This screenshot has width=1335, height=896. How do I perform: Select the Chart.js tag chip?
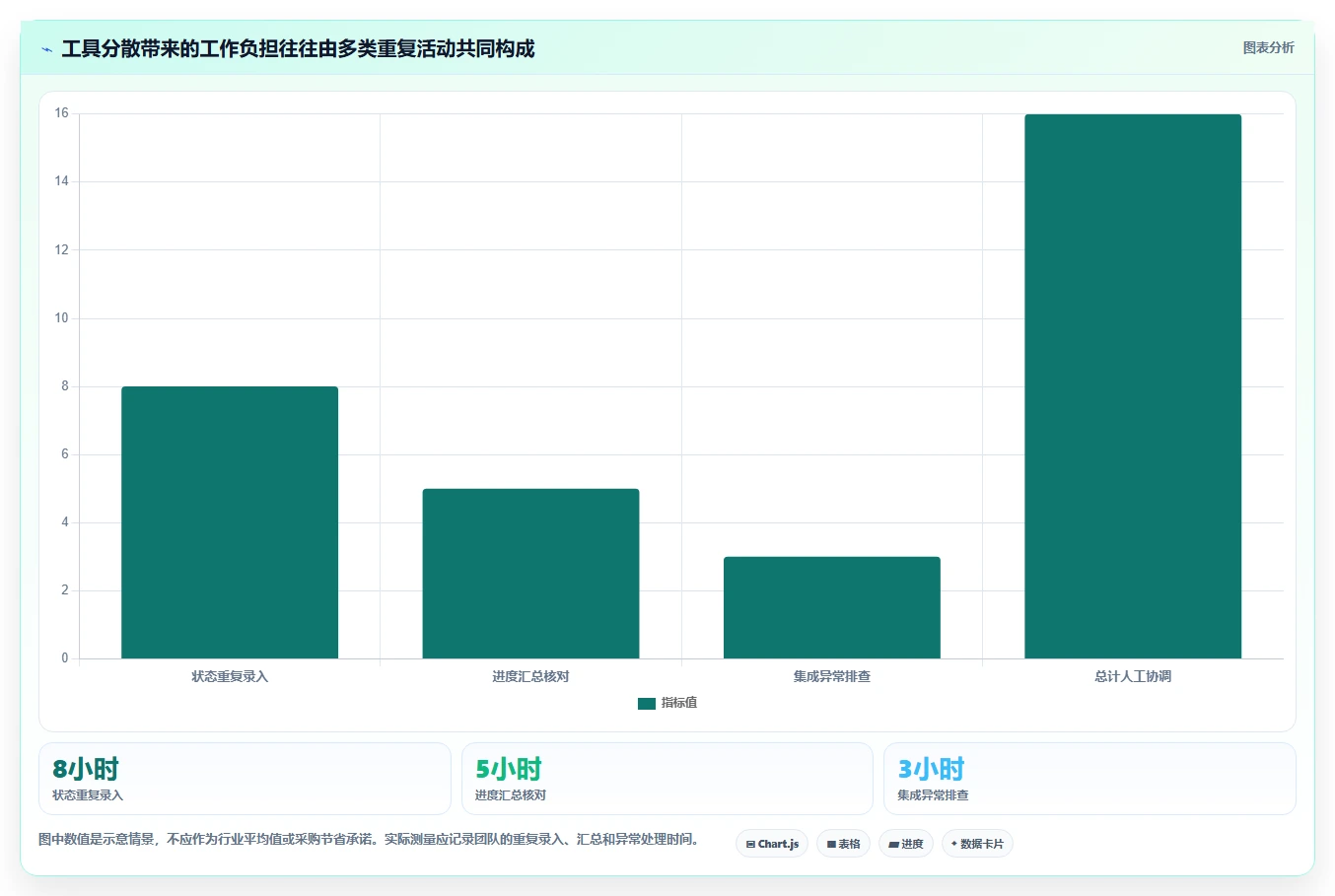pos(772,844)
